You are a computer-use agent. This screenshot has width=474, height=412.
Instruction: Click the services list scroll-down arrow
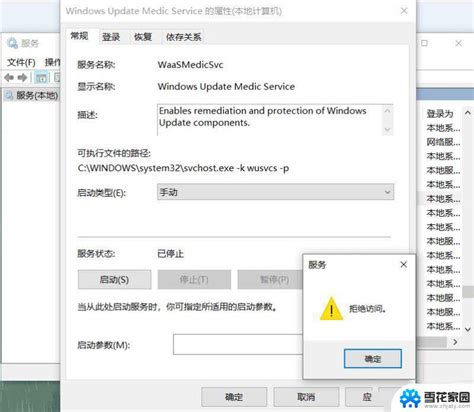468,329
